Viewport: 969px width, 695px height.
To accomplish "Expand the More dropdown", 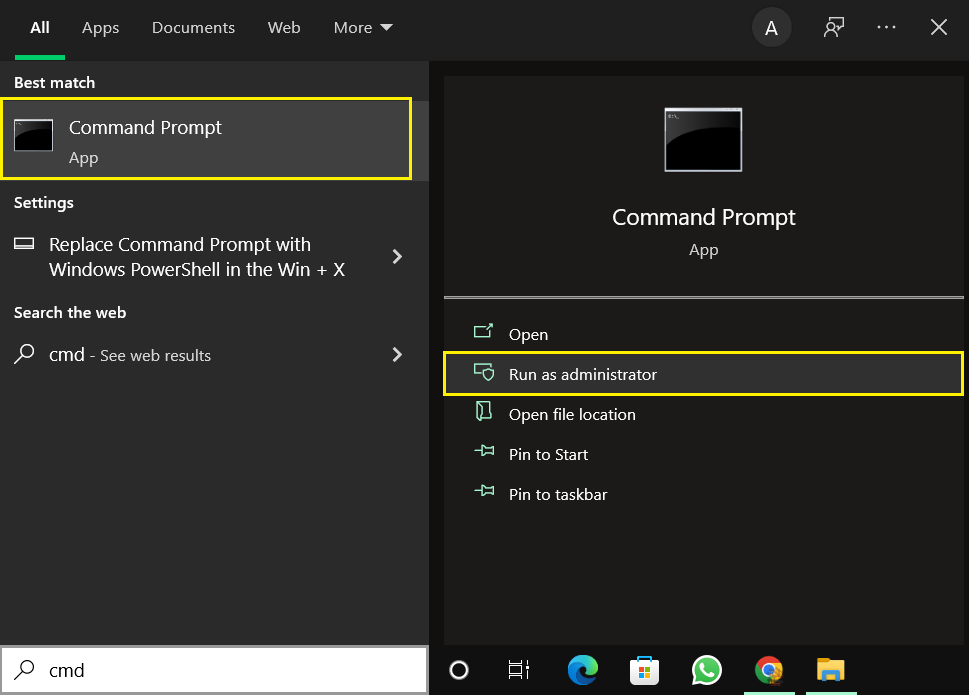I will point(362,27).
